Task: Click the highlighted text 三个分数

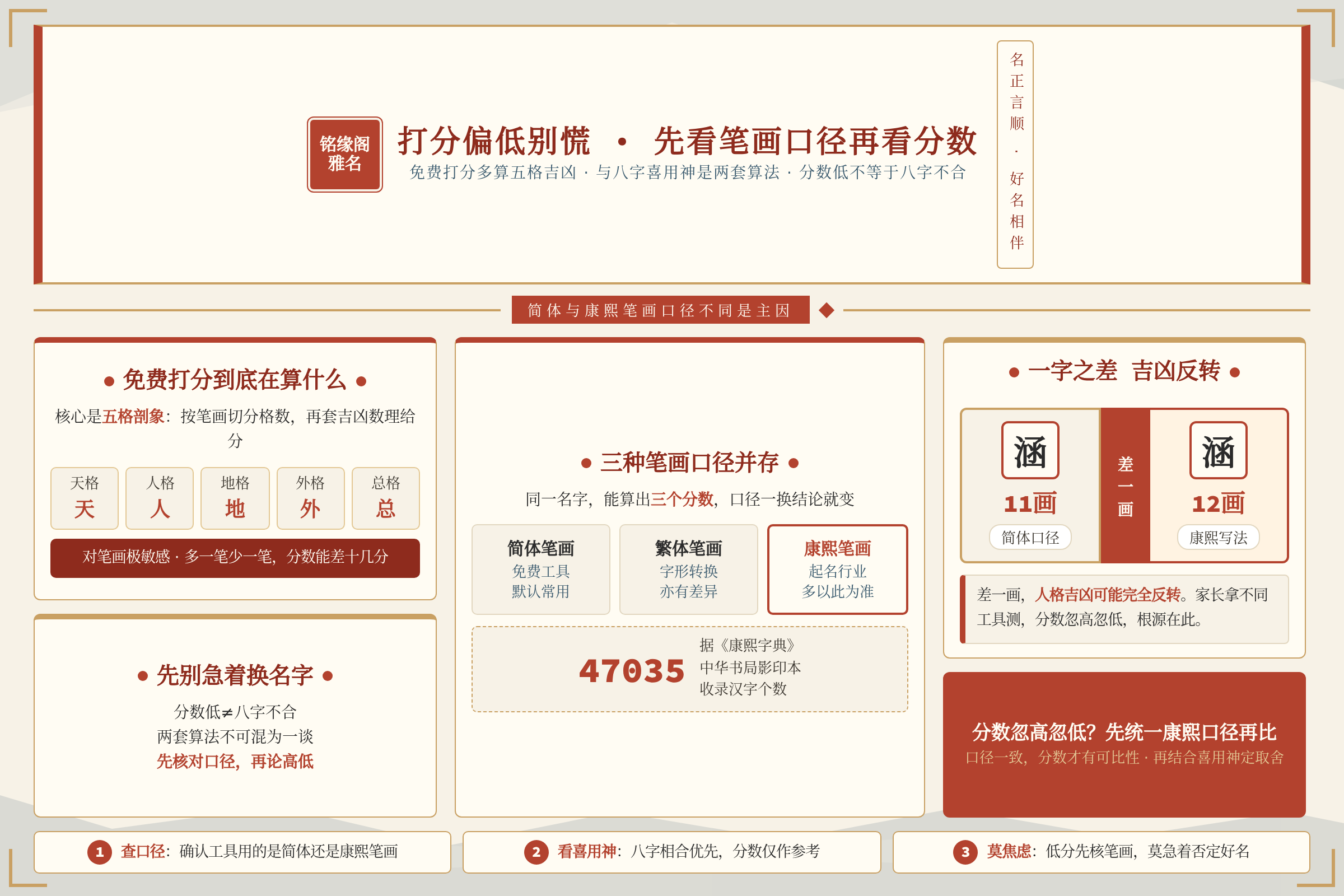Action: [x=682, y=499]
